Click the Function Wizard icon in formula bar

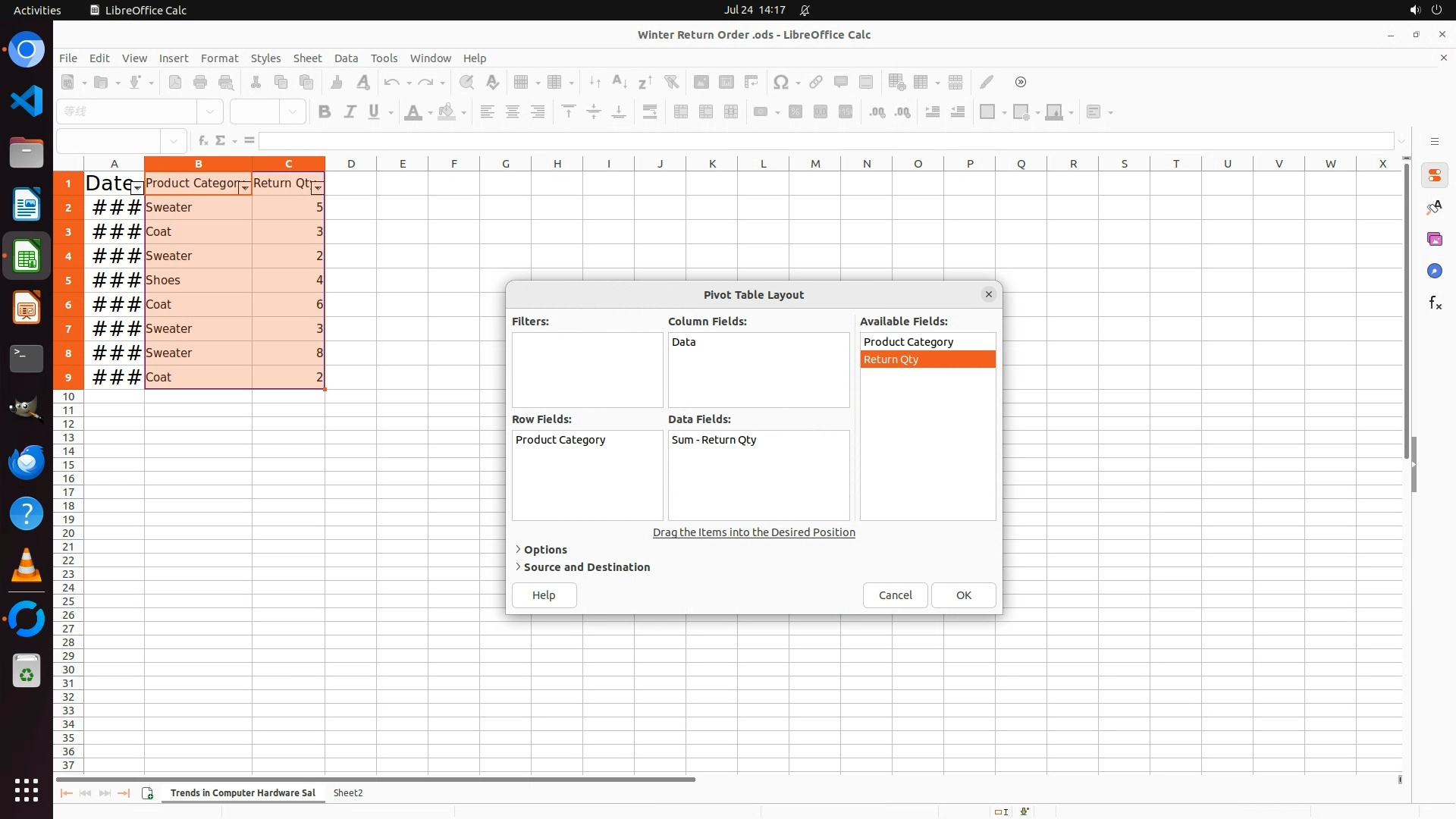point(202,141)
